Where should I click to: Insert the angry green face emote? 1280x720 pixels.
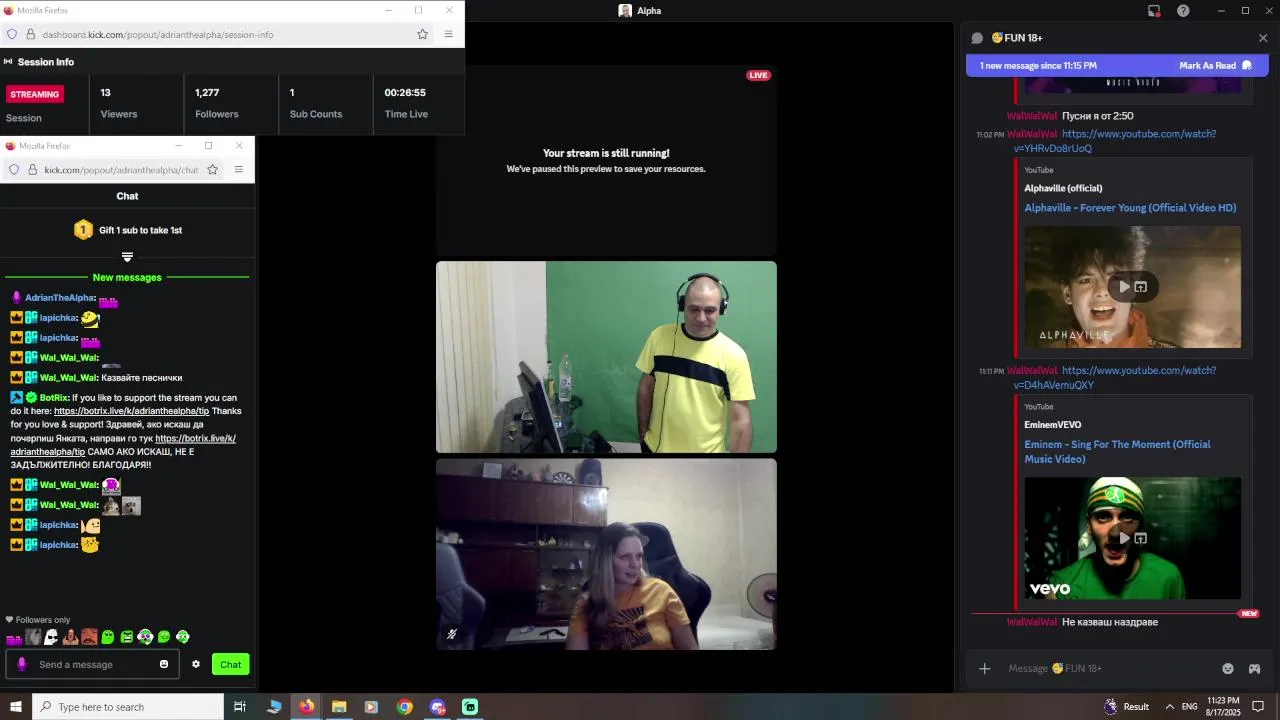[127, 637]
